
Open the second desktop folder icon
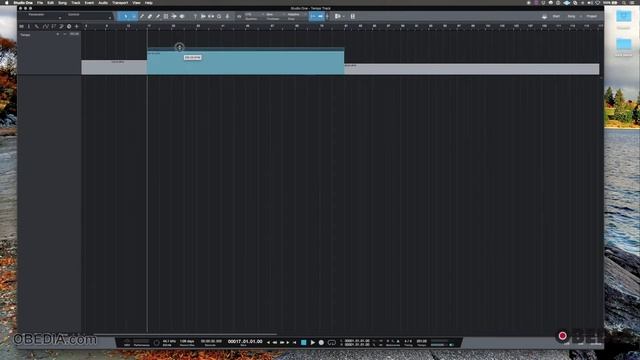tap(623, 44)
